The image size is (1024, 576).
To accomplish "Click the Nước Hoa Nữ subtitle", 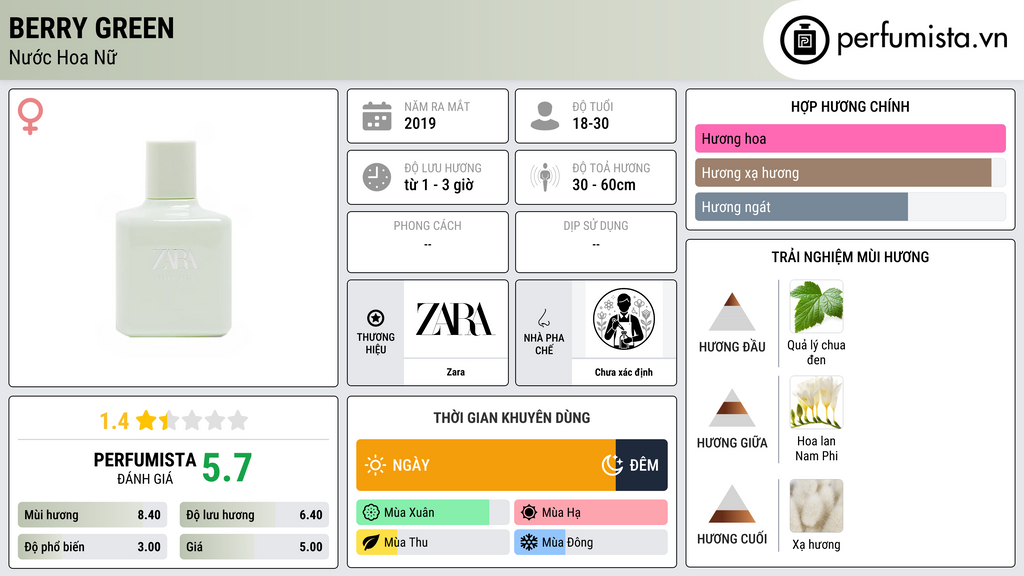I will pos(63,57).
